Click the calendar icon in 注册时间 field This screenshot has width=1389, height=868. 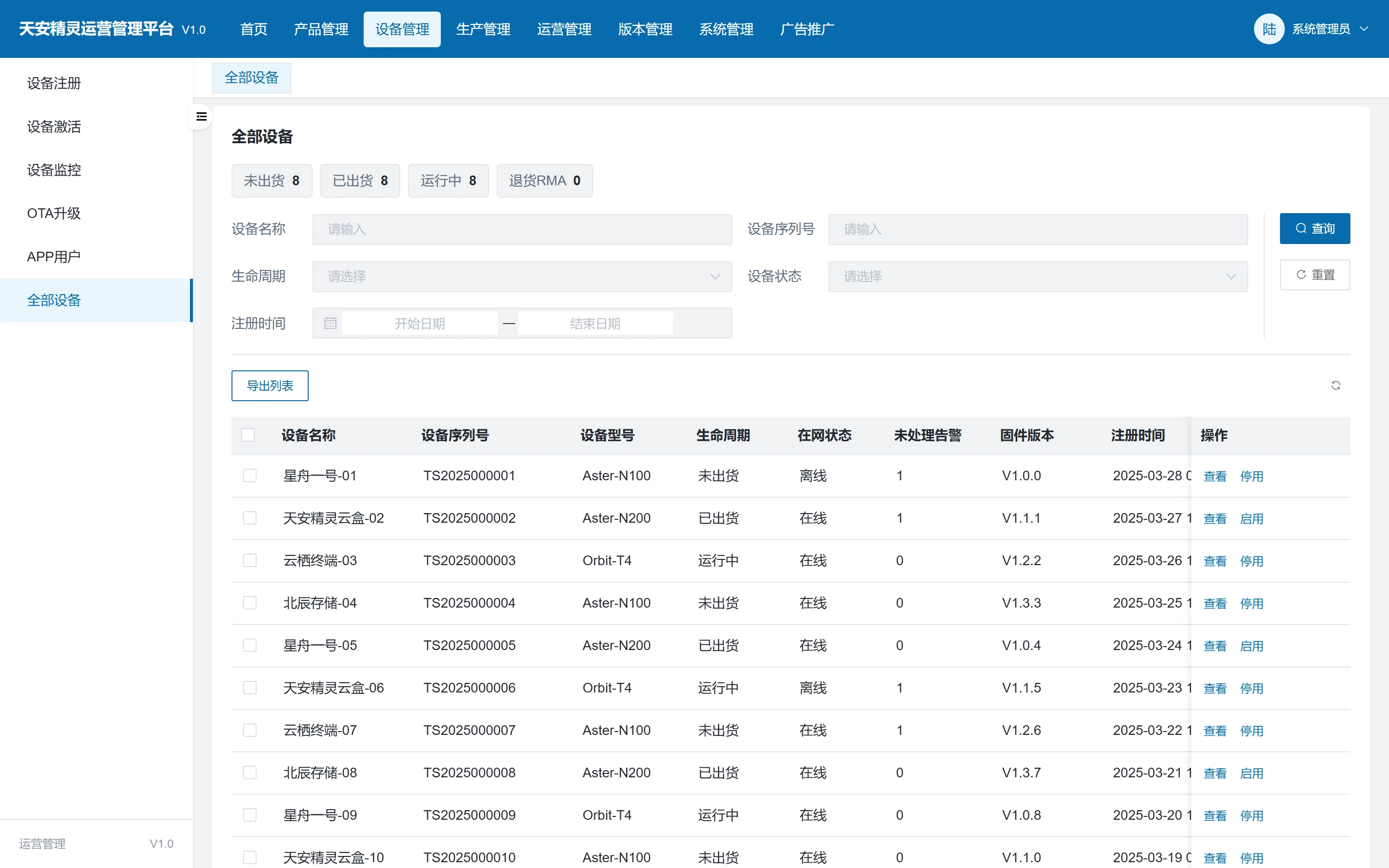pos(330,323)
